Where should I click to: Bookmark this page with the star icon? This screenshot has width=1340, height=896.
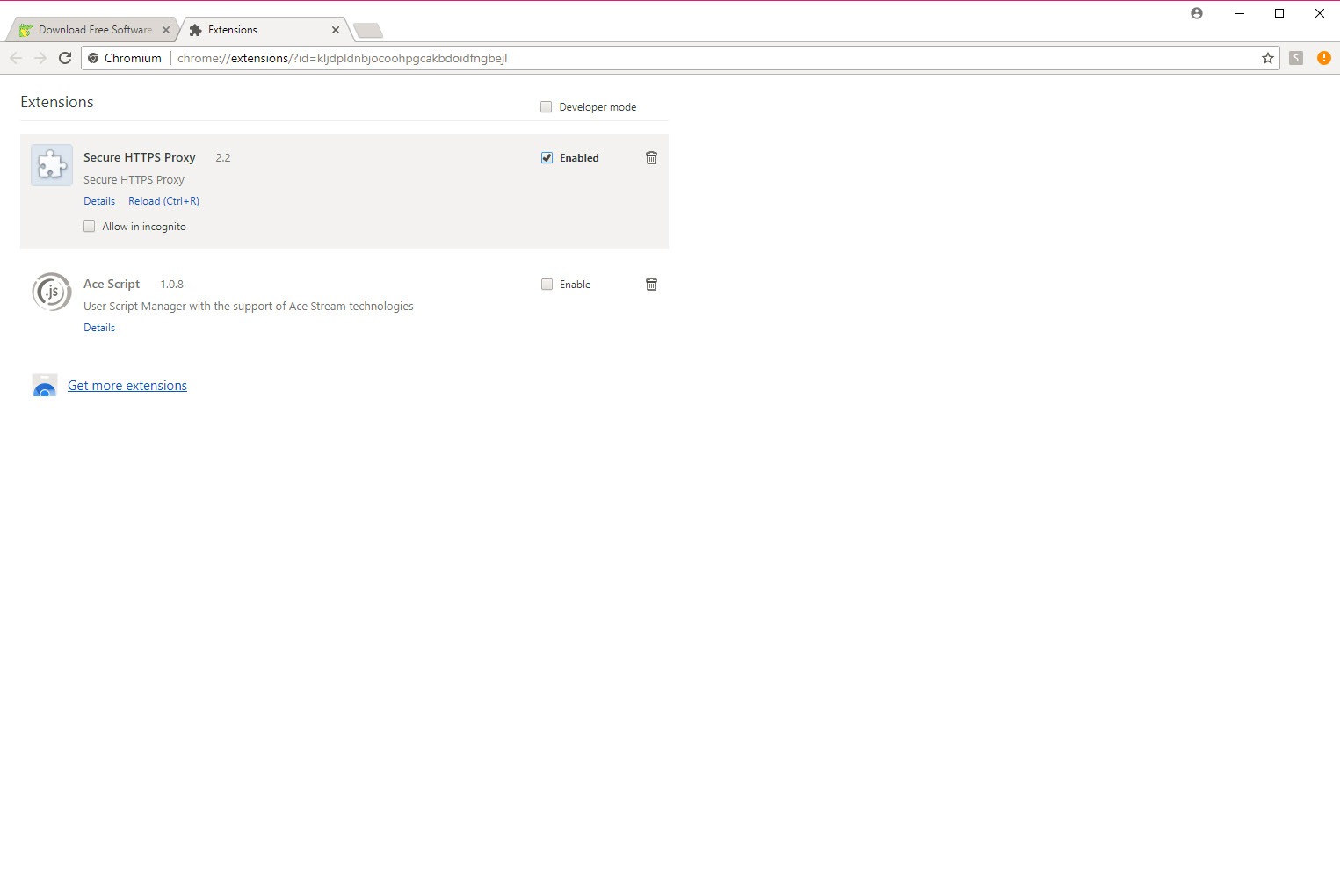point(1267,58)
